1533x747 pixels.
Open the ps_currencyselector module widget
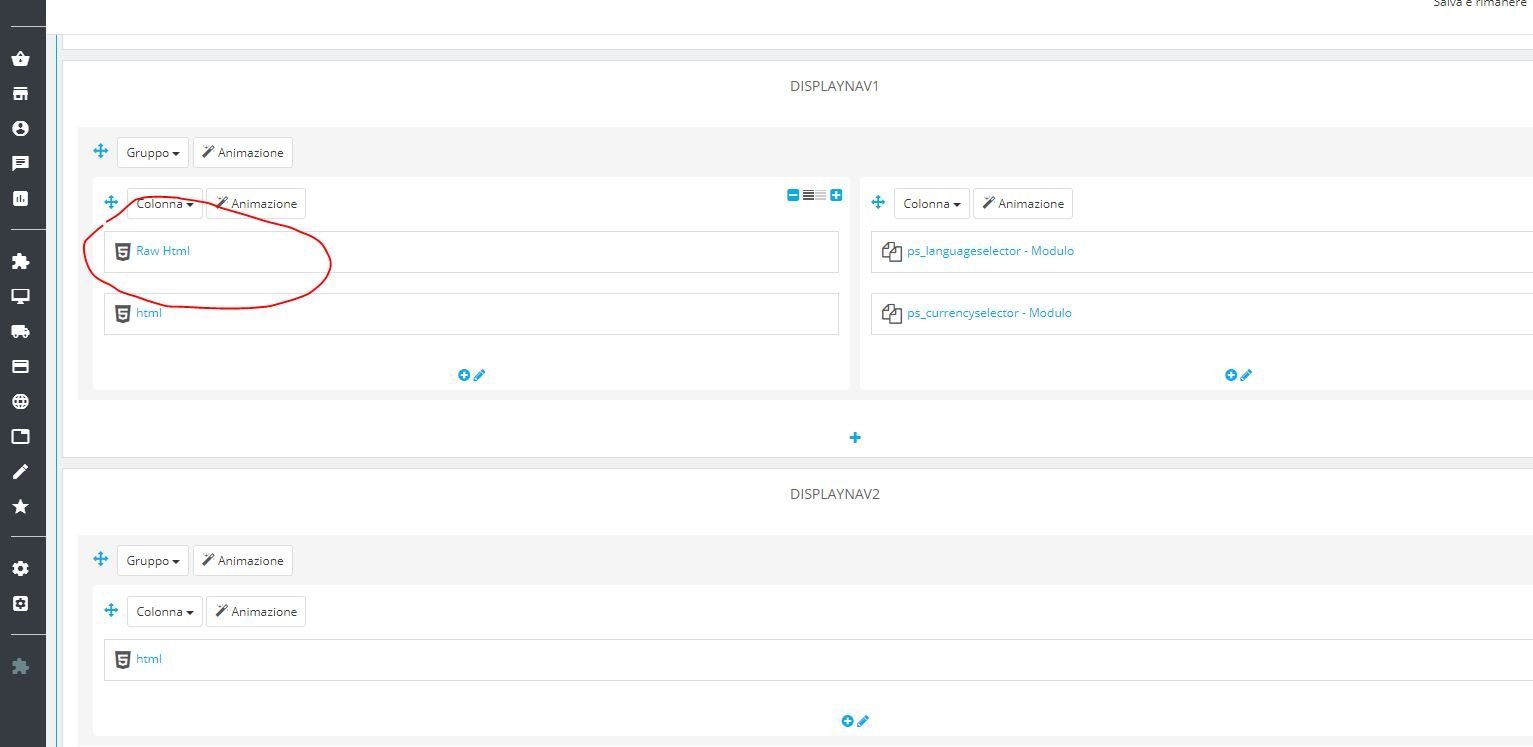click(989, 313)
